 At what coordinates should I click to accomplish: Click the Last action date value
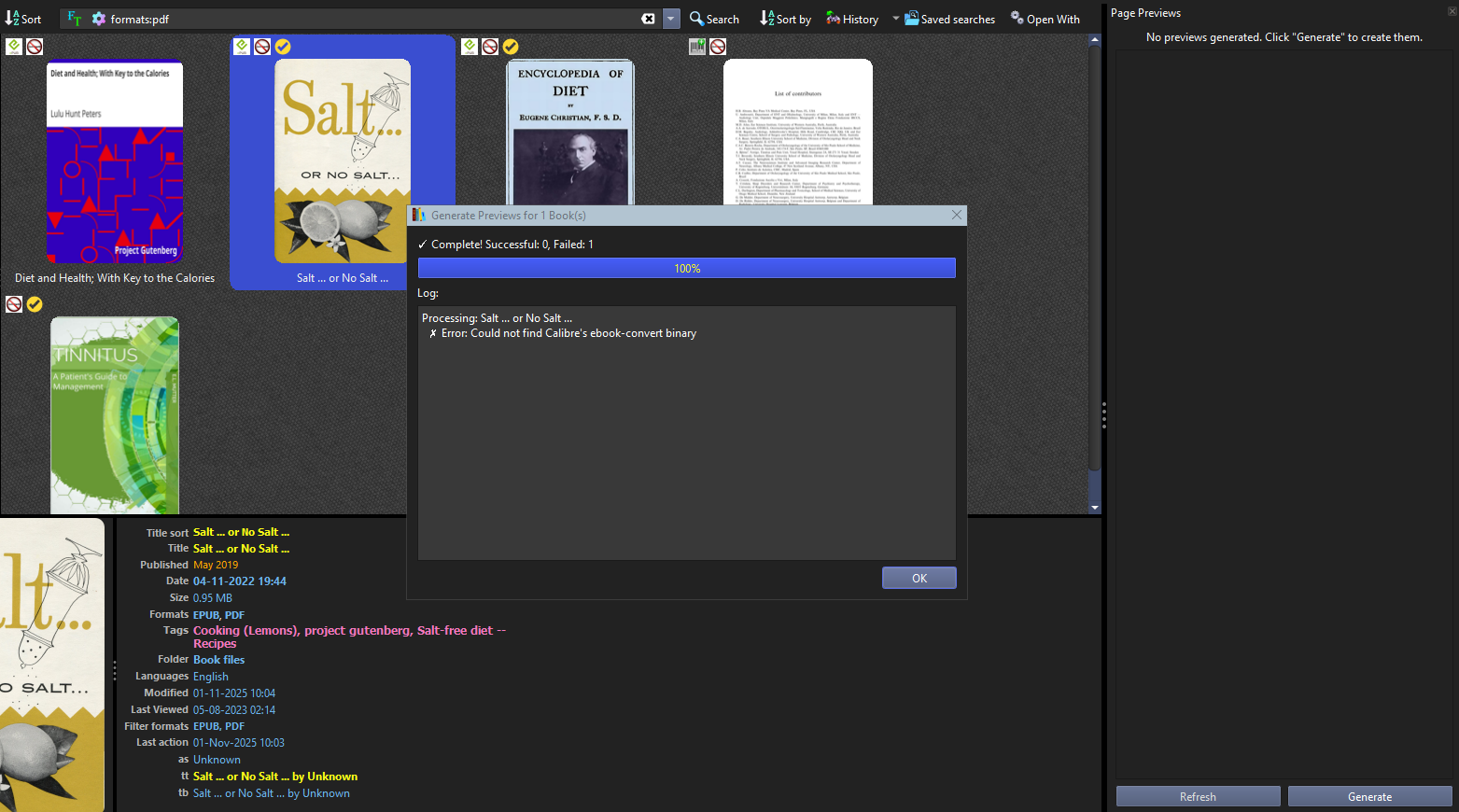[239, 743]
